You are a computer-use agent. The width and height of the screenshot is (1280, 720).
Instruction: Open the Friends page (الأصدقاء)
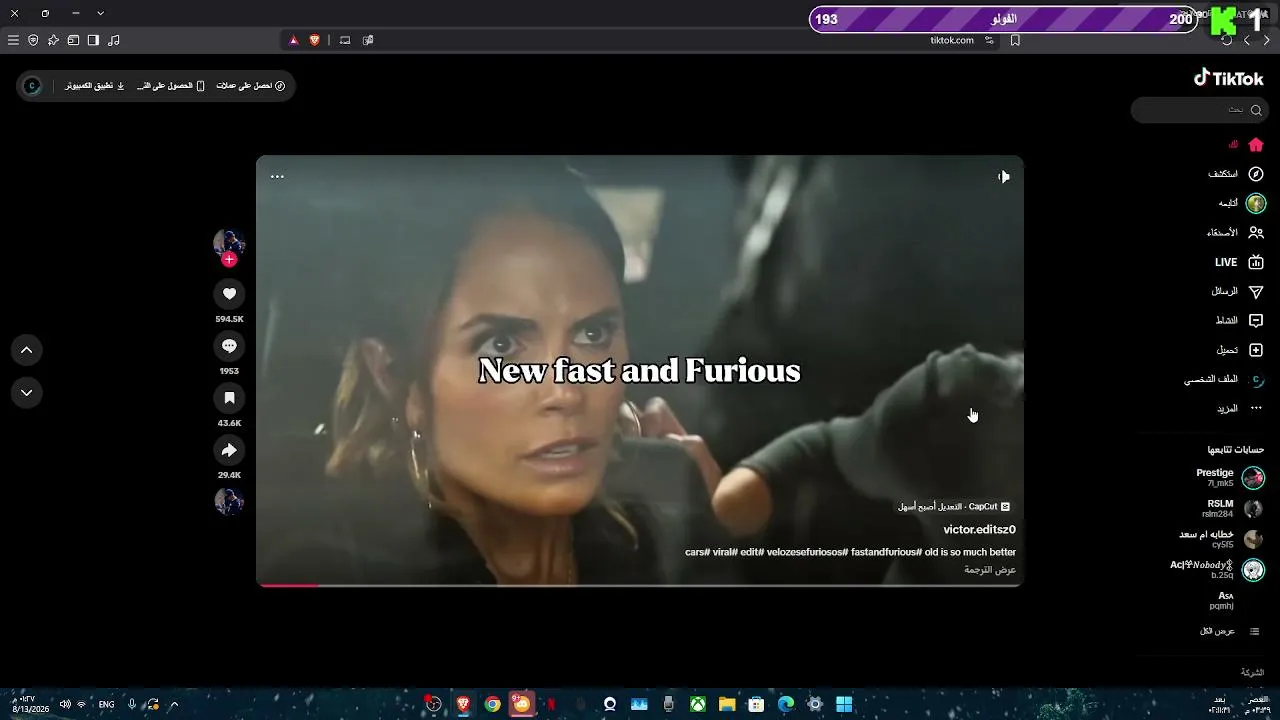tap(1236, 233)
